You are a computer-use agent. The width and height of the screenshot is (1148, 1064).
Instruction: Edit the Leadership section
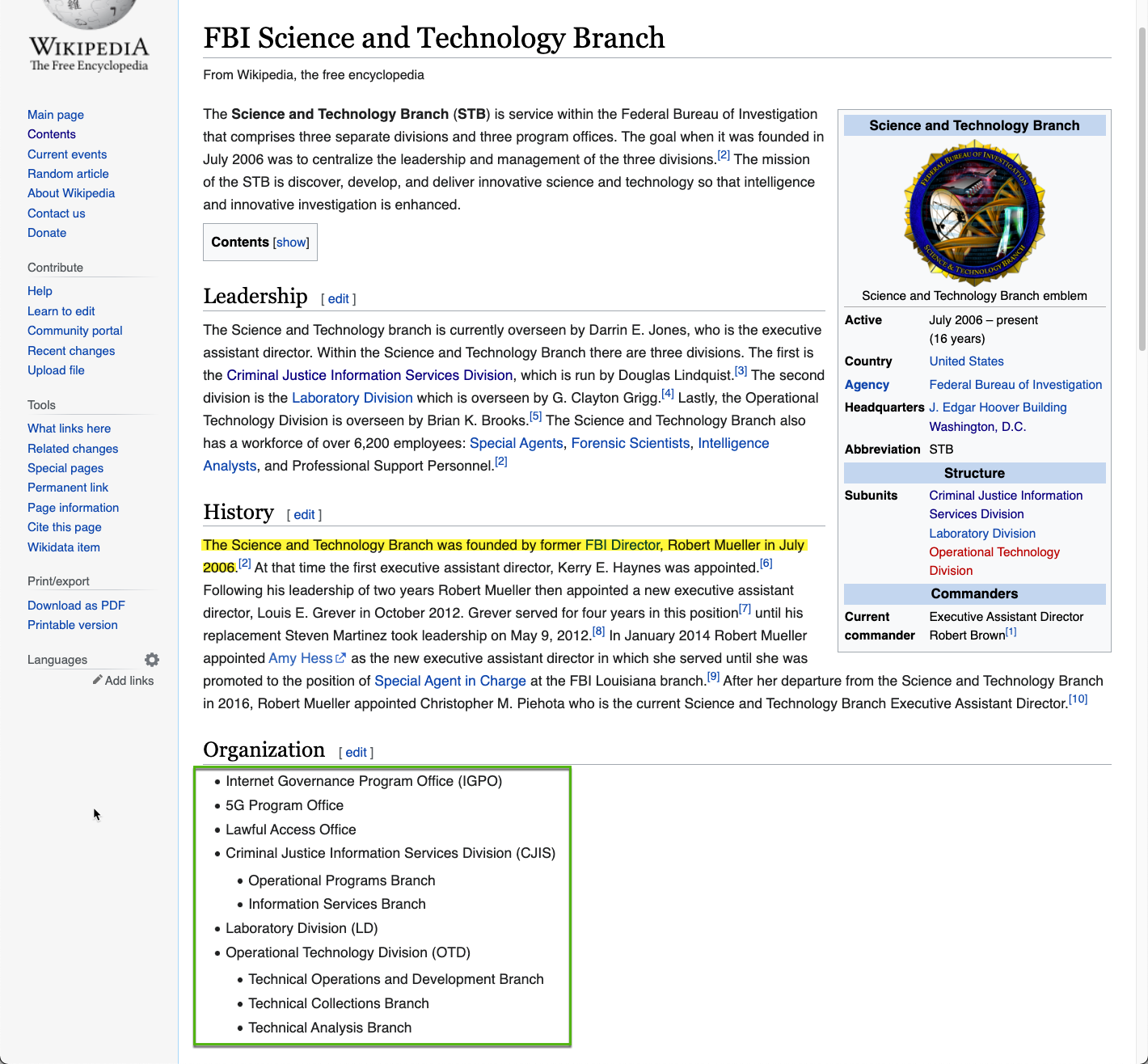[x=338, y=298]
